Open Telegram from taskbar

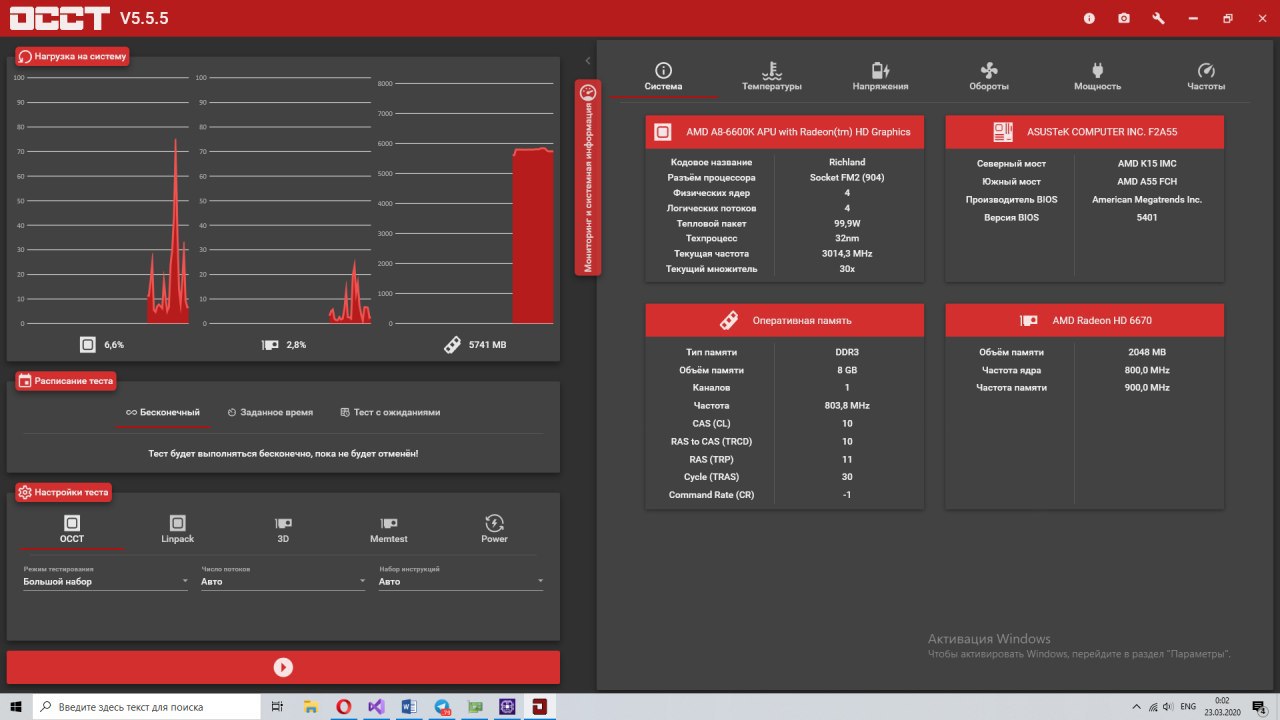pyautogui.click(x=442, y=706)
